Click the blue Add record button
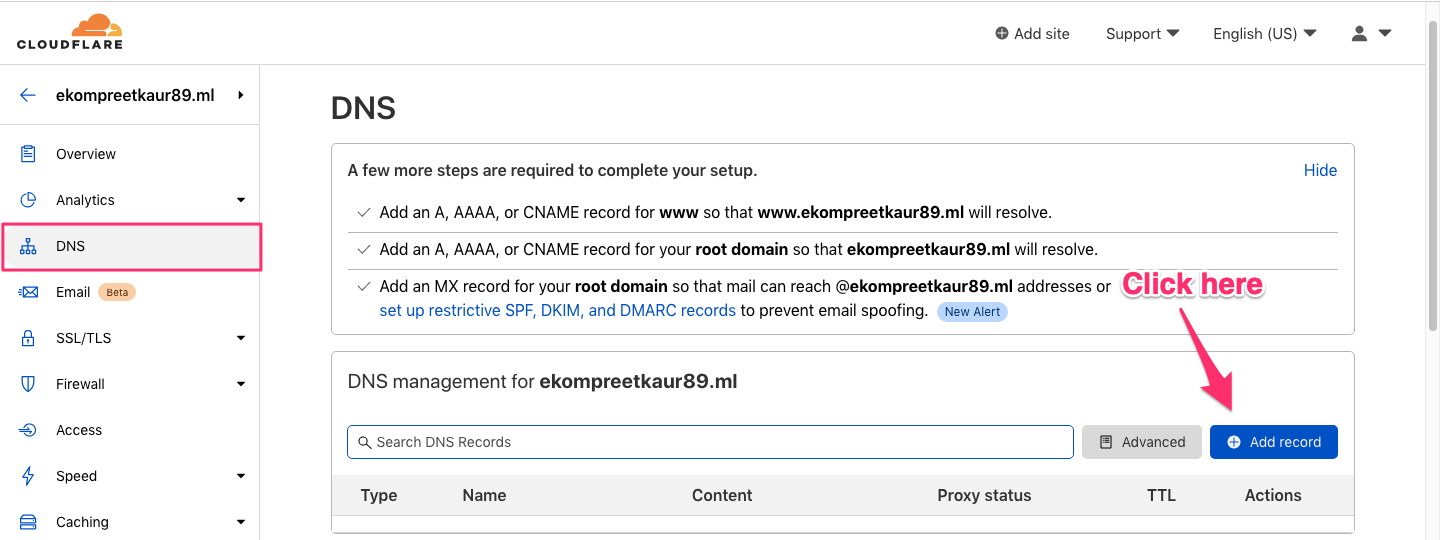Image resolution: width=1440 pixels, height=540 pixels. tap(1274, 442)
